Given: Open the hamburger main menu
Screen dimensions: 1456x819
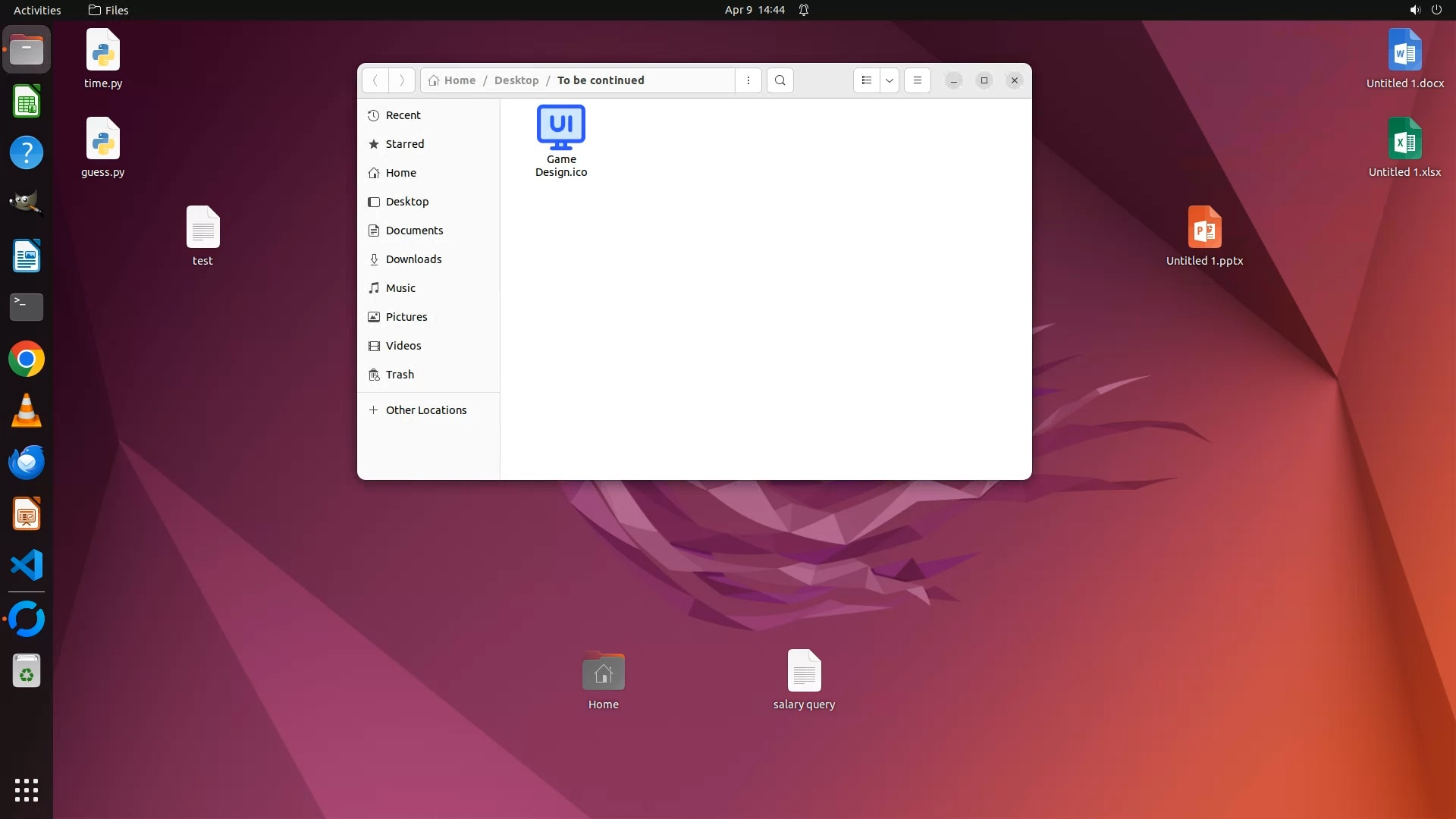Looking at the screenshot, I should [917, 80].
